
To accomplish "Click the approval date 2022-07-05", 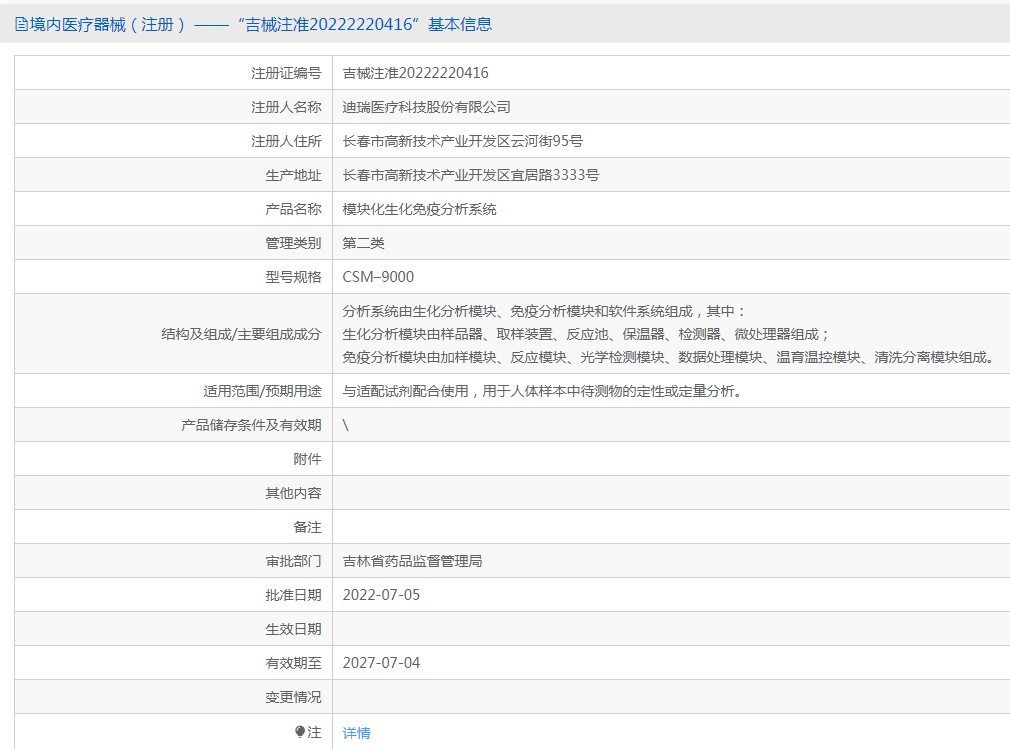I will (381, 595).
